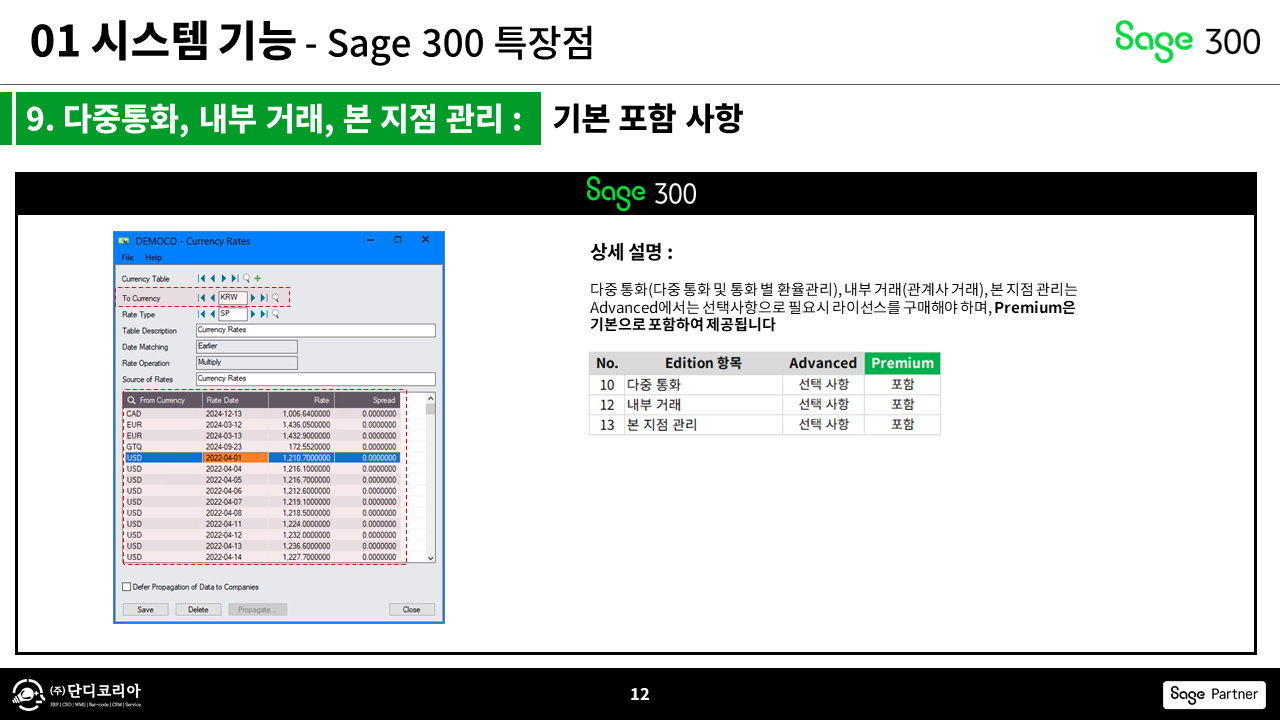Screen dimensions: 1280x720
Task: Open the Help menu
Action: point(153,257)
